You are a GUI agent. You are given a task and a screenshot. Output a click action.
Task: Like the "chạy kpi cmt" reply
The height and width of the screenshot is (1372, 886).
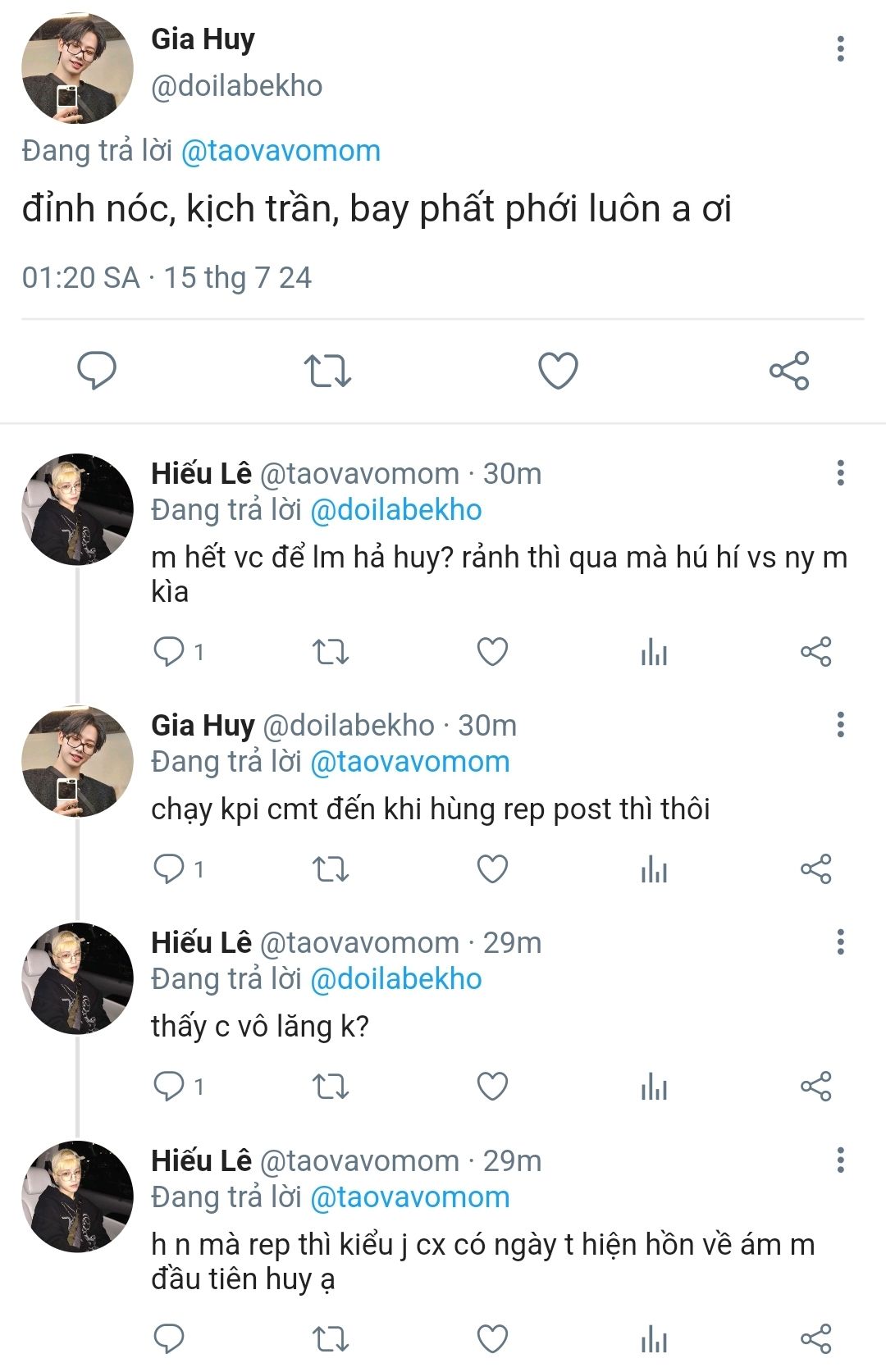(492, 869)
